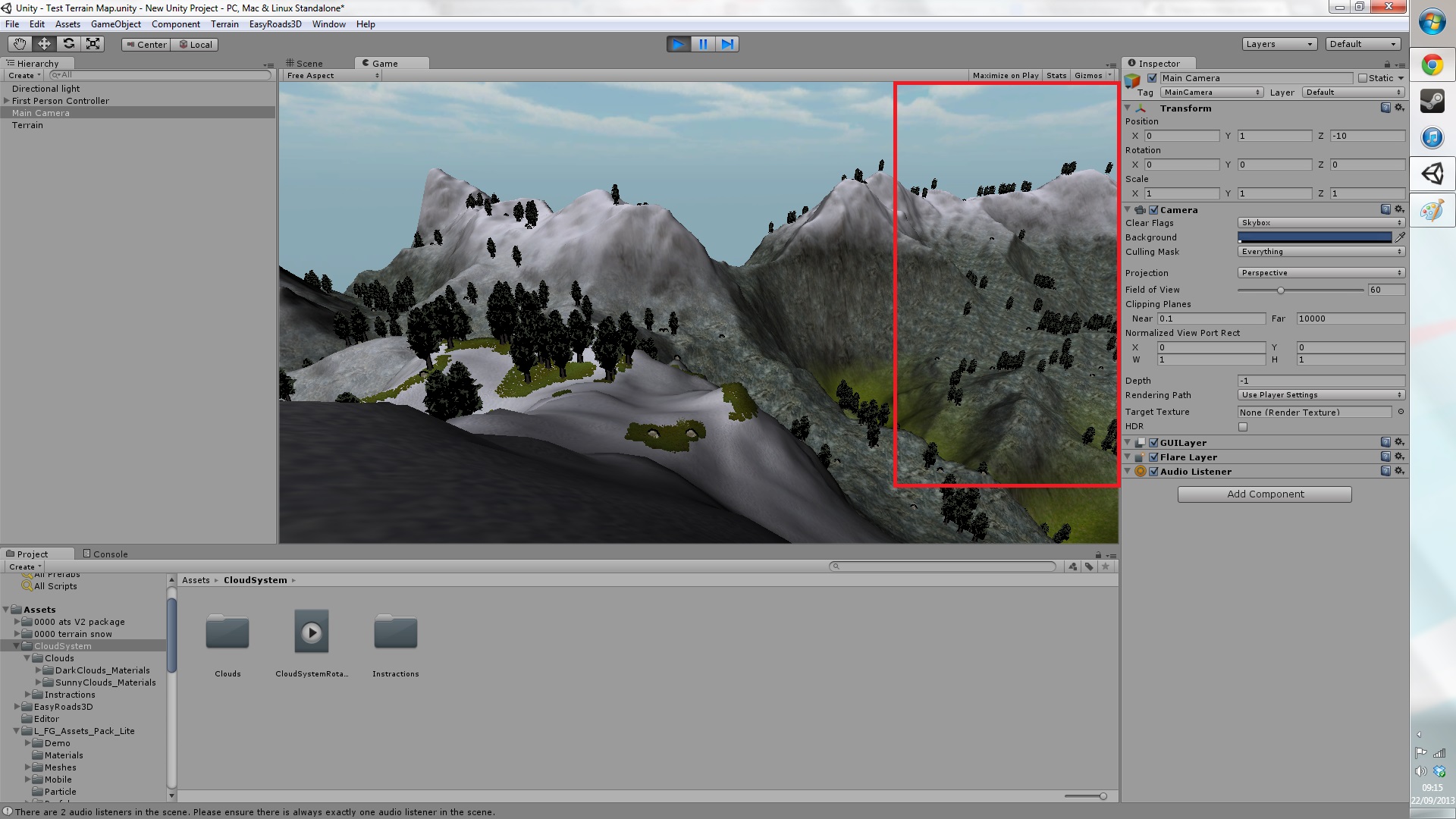Image resolution: width=1456 pixels, height=819 pixels.
Task: Open the EasyRoads3D menu
Action: pos(275,24)
